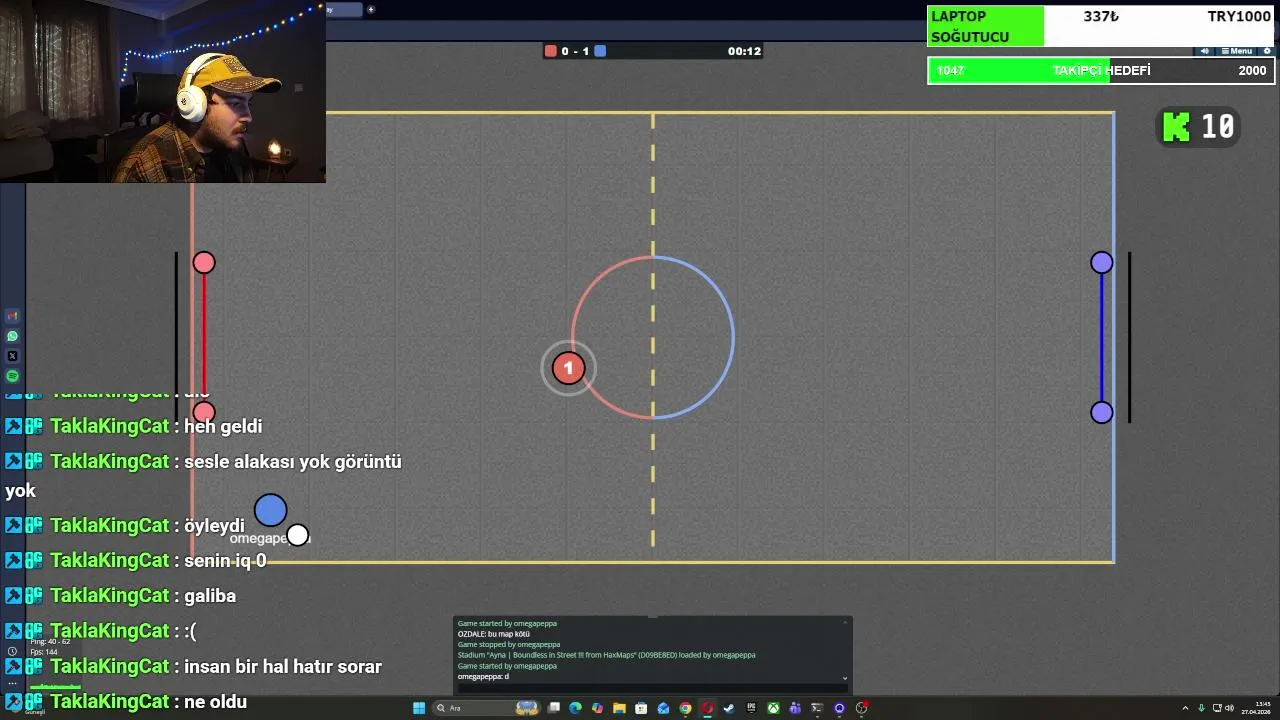This screenshot has width=1280, height=720.
Task: Click the 'Game stopped by omegapeppa' chat line
Action: coord(509,645)
